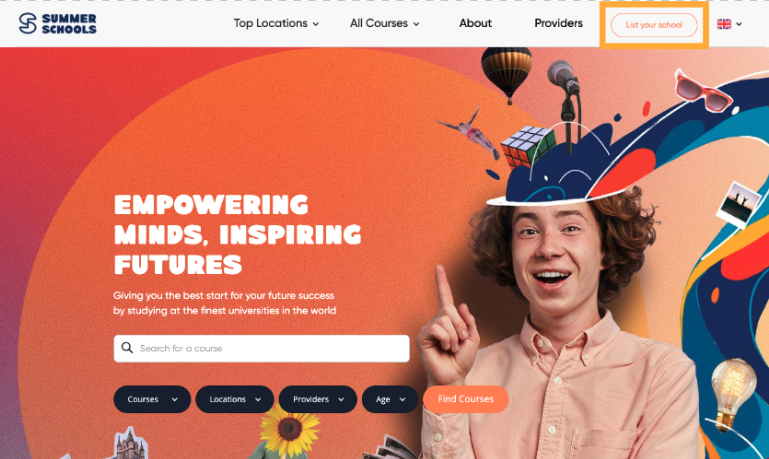Click the hot air balloon graphic
The width and height of the screenshot is (769, 459).
(x=507, y=75)
